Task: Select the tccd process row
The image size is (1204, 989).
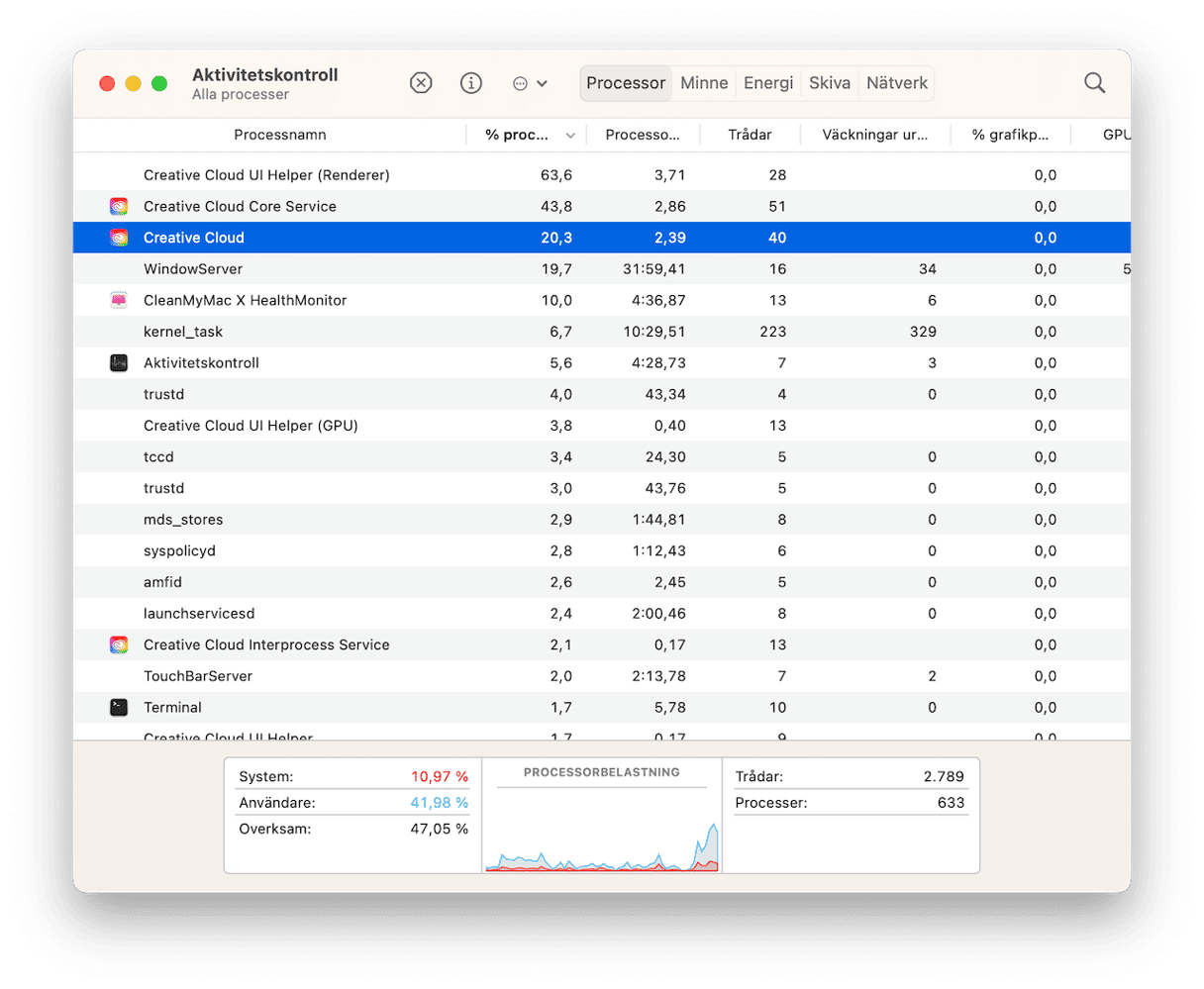Action: 602,457
